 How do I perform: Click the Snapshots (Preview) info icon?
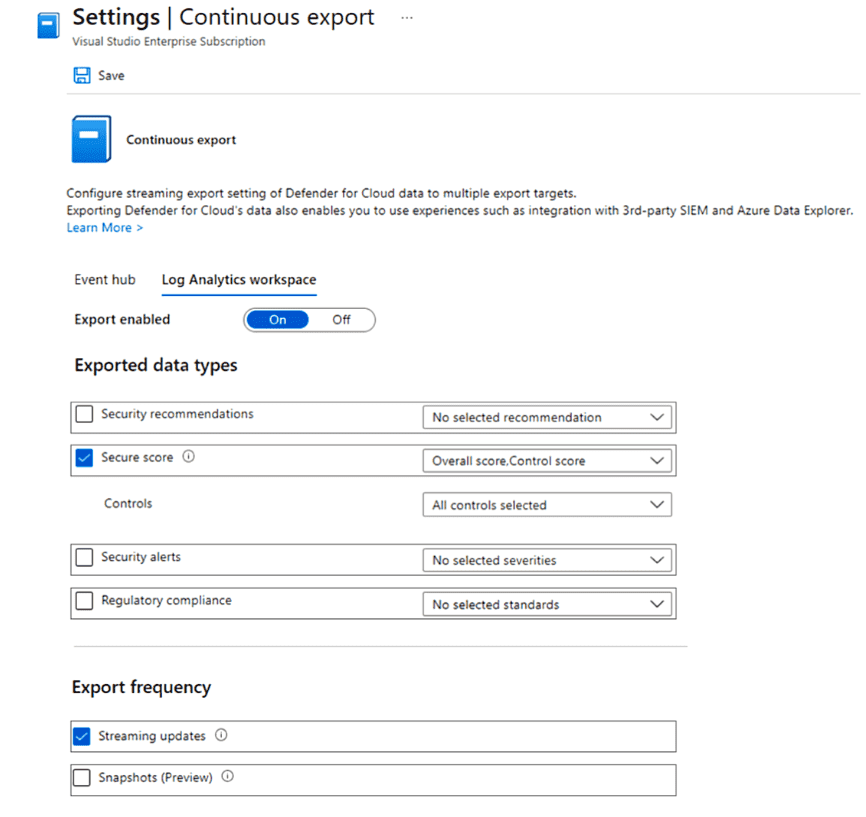228,777
